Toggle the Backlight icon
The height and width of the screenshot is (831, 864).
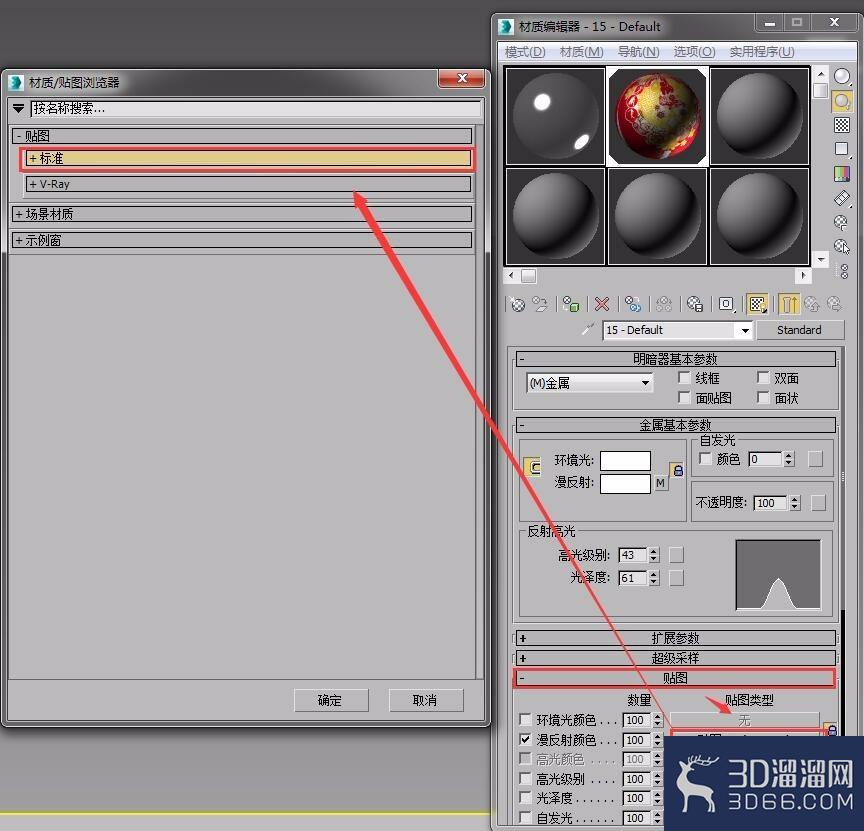pyautogui.click(x=842, y=101)
